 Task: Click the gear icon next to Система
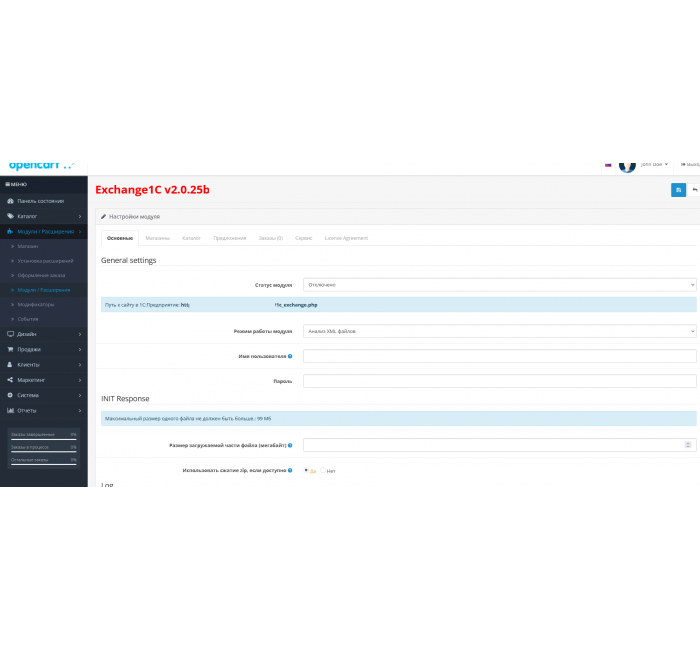pos(10,395)
